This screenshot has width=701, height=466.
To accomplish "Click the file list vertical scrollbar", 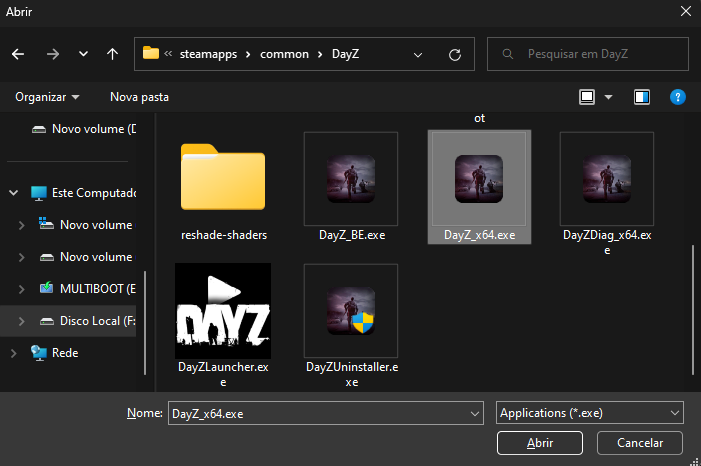I will [693, 309].
